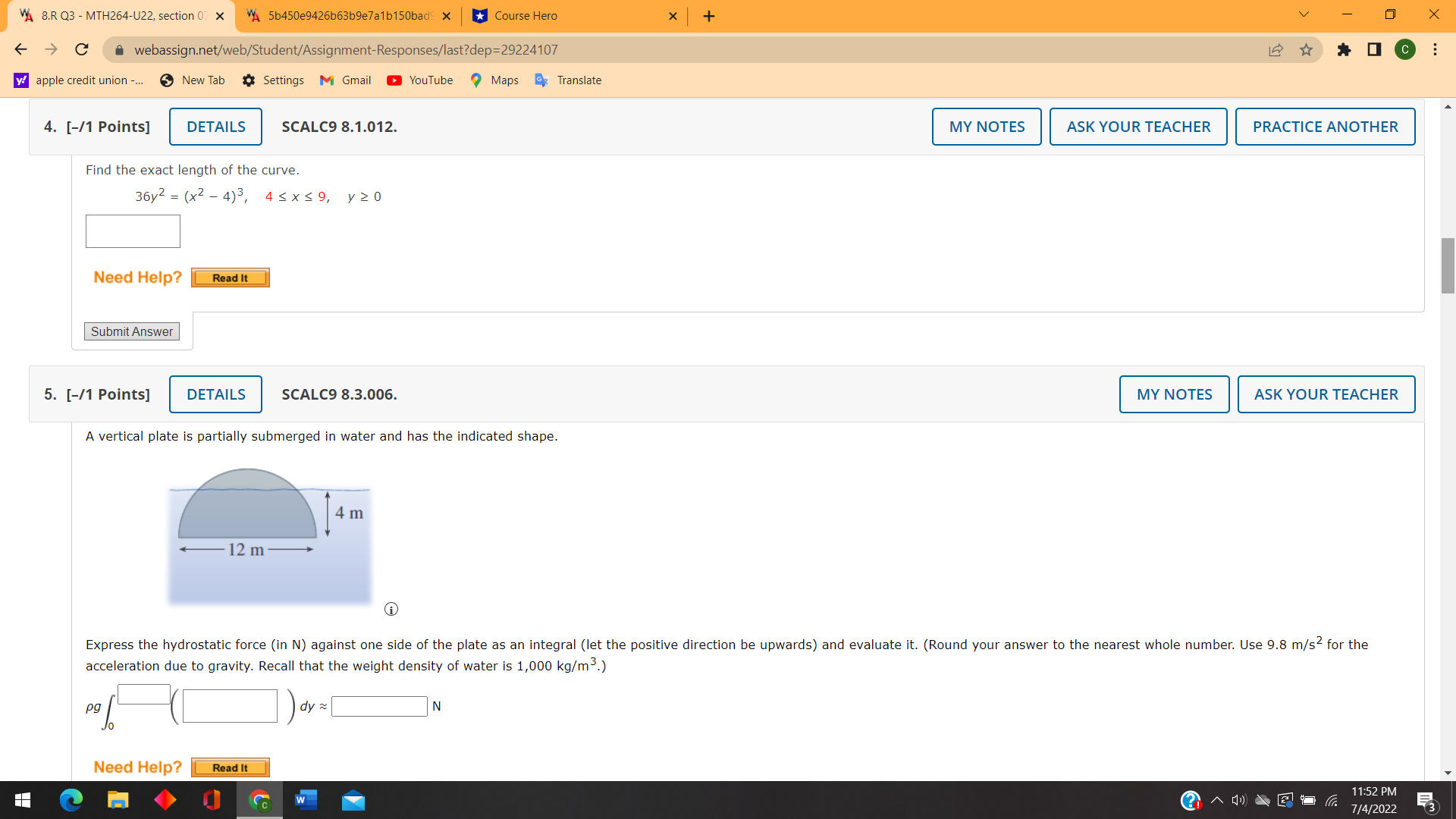Screen dimensions: 1456x819
Task: Open the Chrome profile avatar
Action: [1405, 50]
